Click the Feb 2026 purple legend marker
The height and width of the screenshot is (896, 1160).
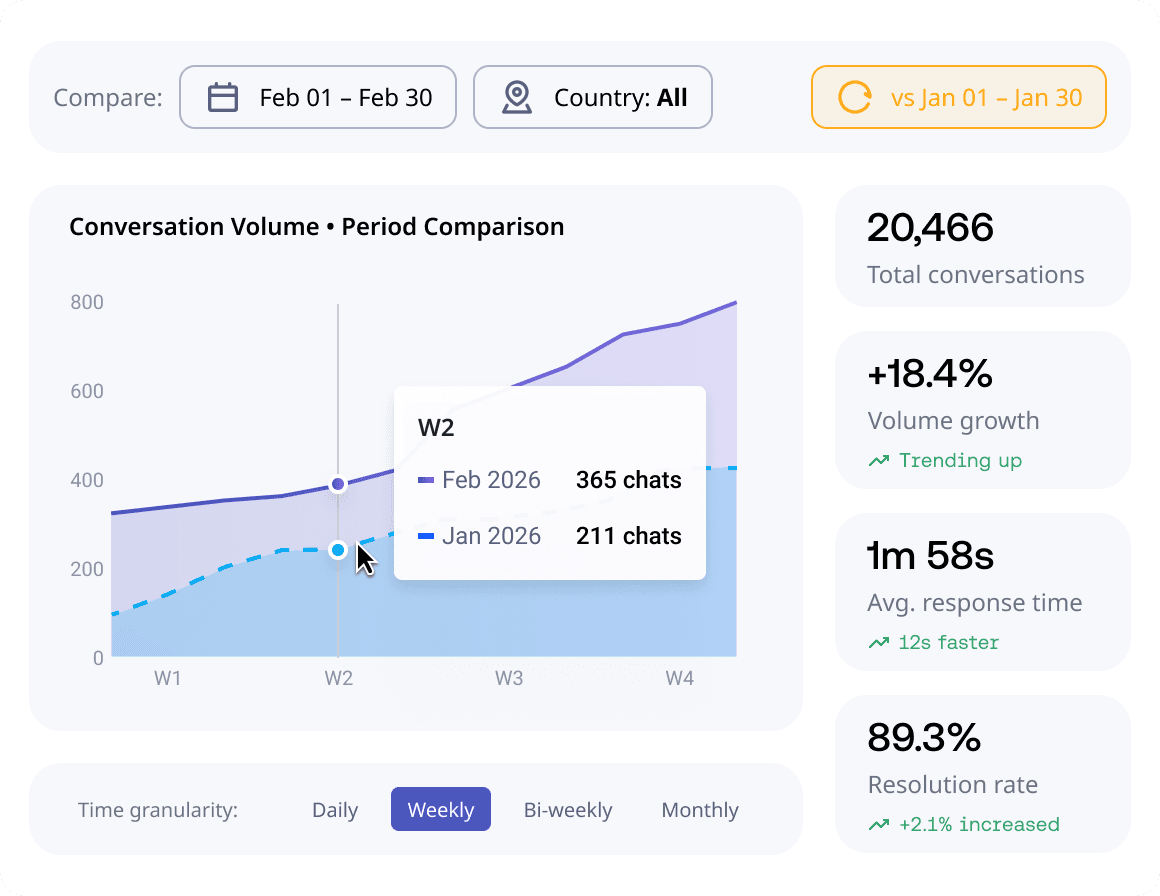tap(426, 480)
